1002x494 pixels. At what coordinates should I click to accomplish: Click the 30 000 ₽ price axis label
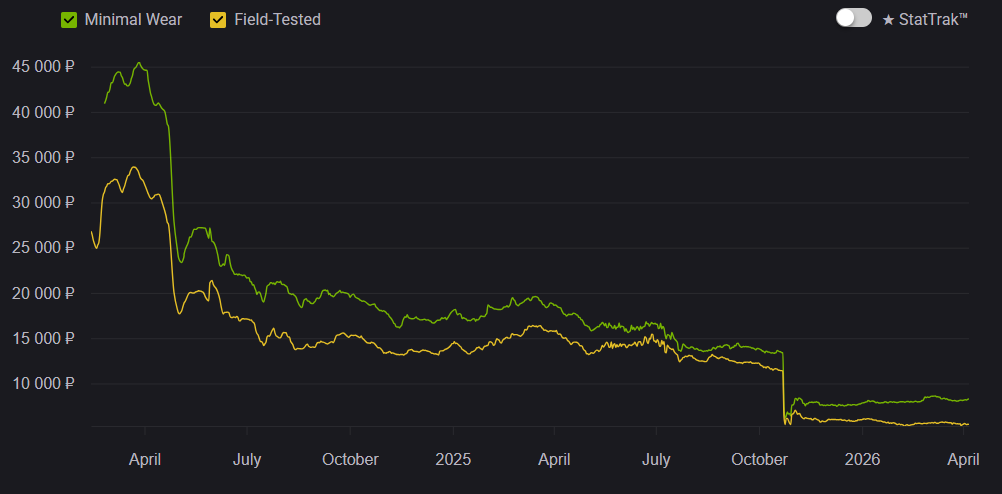pos(43,202)
